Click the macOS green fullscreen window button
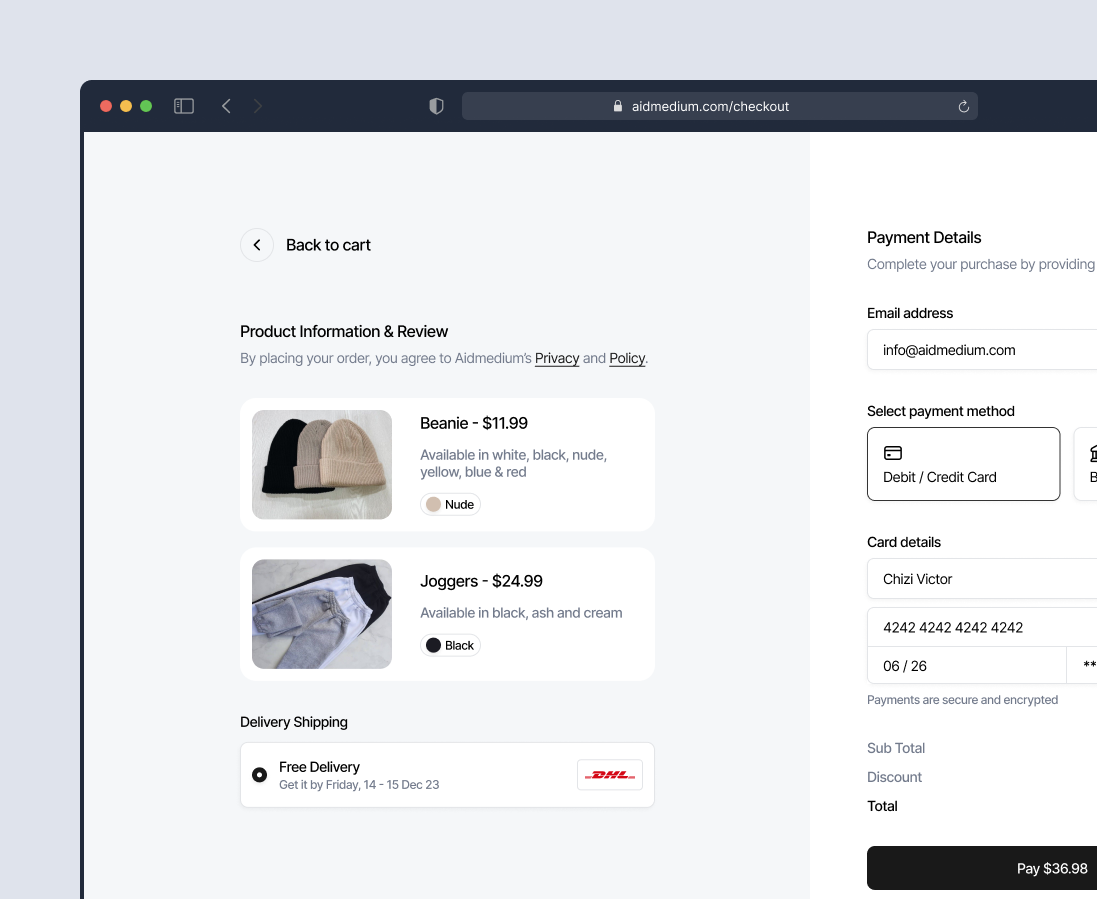The width and height of the screenshot is (1097, 899). pos(146,106)
